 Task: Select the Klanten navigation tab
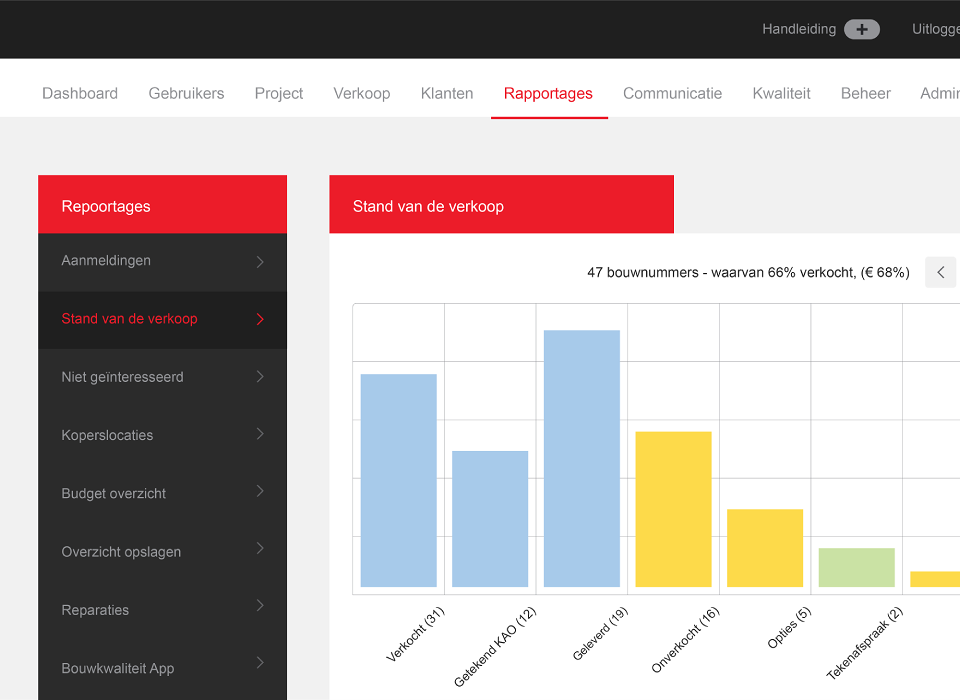tap(447, 93)
